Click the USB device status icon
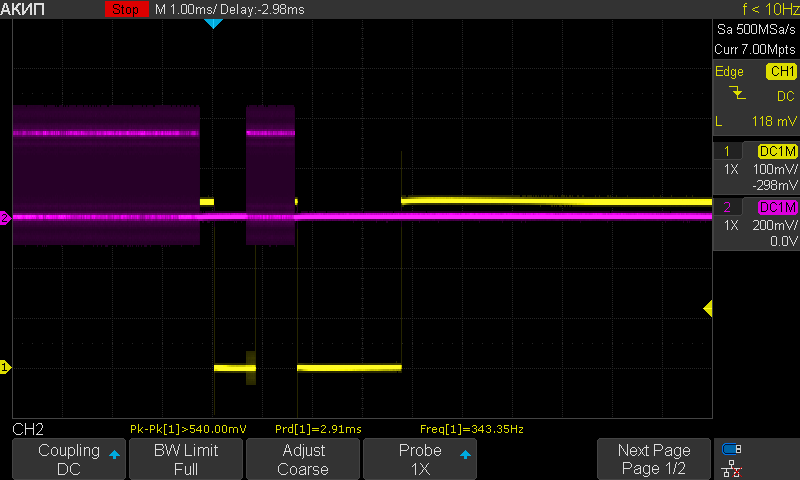This screenshot has height=480, width=800. [732, 449]
